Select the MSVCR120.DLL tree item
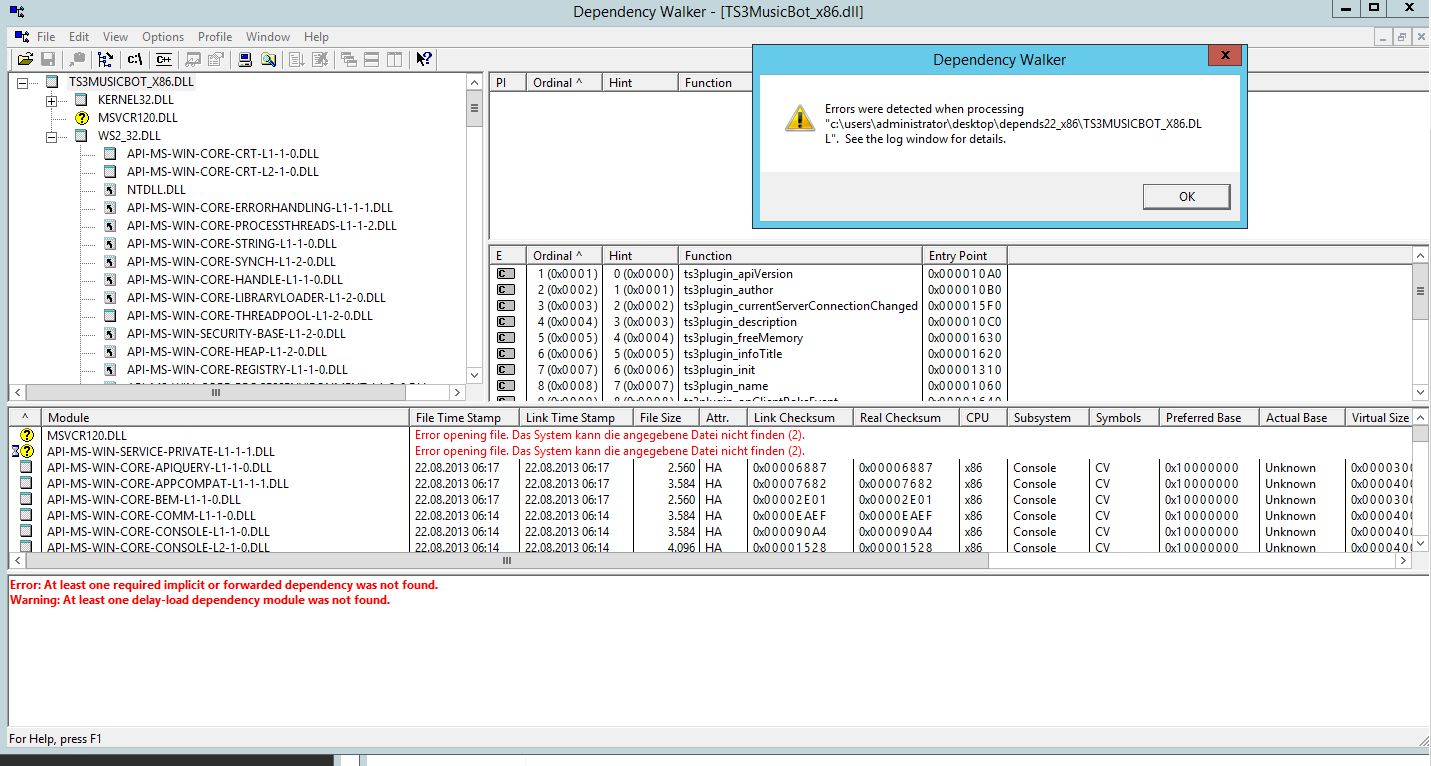The image size is (1431, 766). point(138,118)
